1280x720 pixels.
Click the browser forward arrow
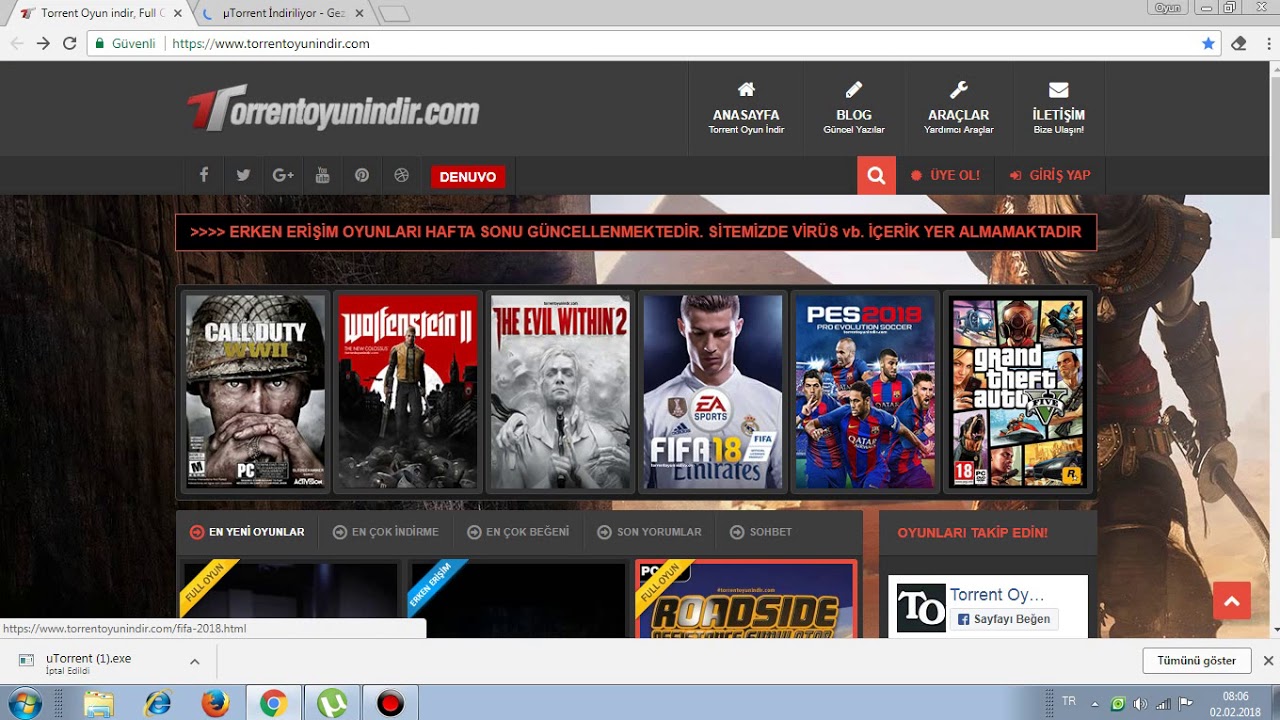pyautogui.click(x=43, y=43)
